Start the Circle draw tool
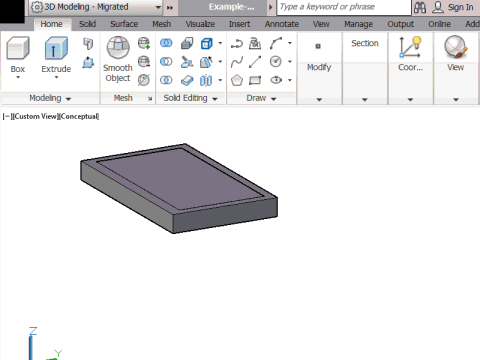The width and height of the screenshot is (480, 360). coord(276,62)
